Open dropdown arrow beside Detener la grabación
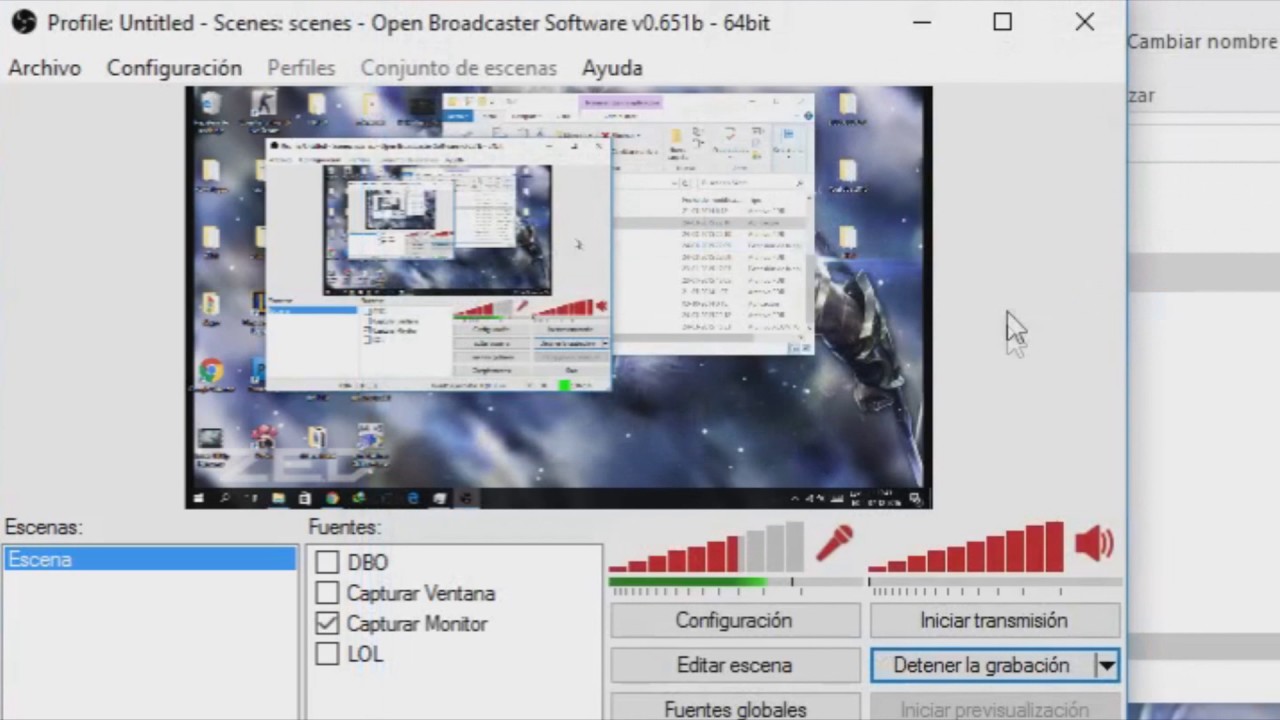 point(1106,665)
